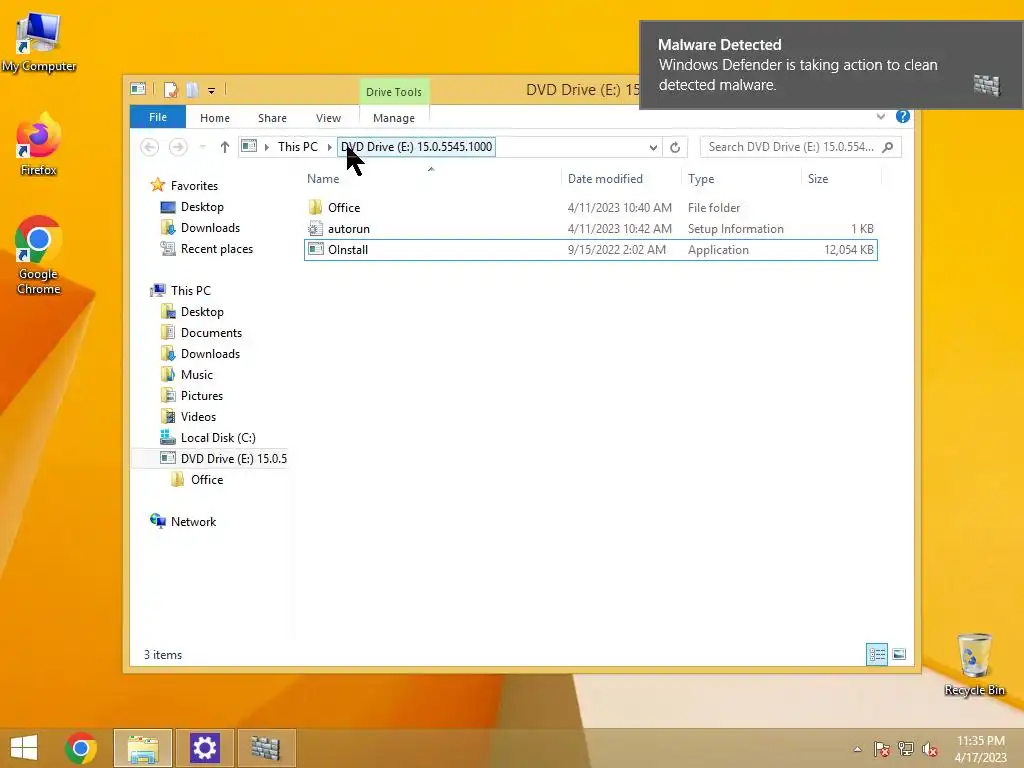This screenshot has height=768, width=1024.
Task: Open Office subfolder in navigation tree
Action: click(x=207, y=480)
